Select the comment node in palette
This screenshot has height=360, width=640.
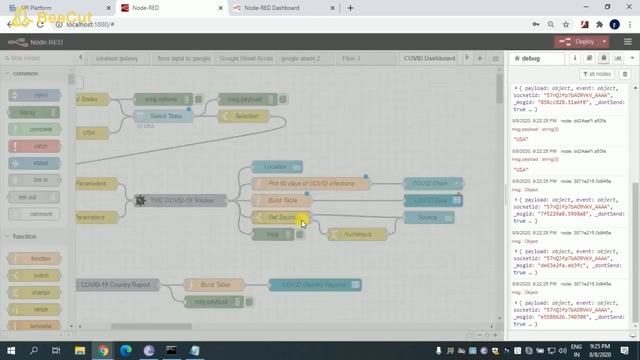34,214
